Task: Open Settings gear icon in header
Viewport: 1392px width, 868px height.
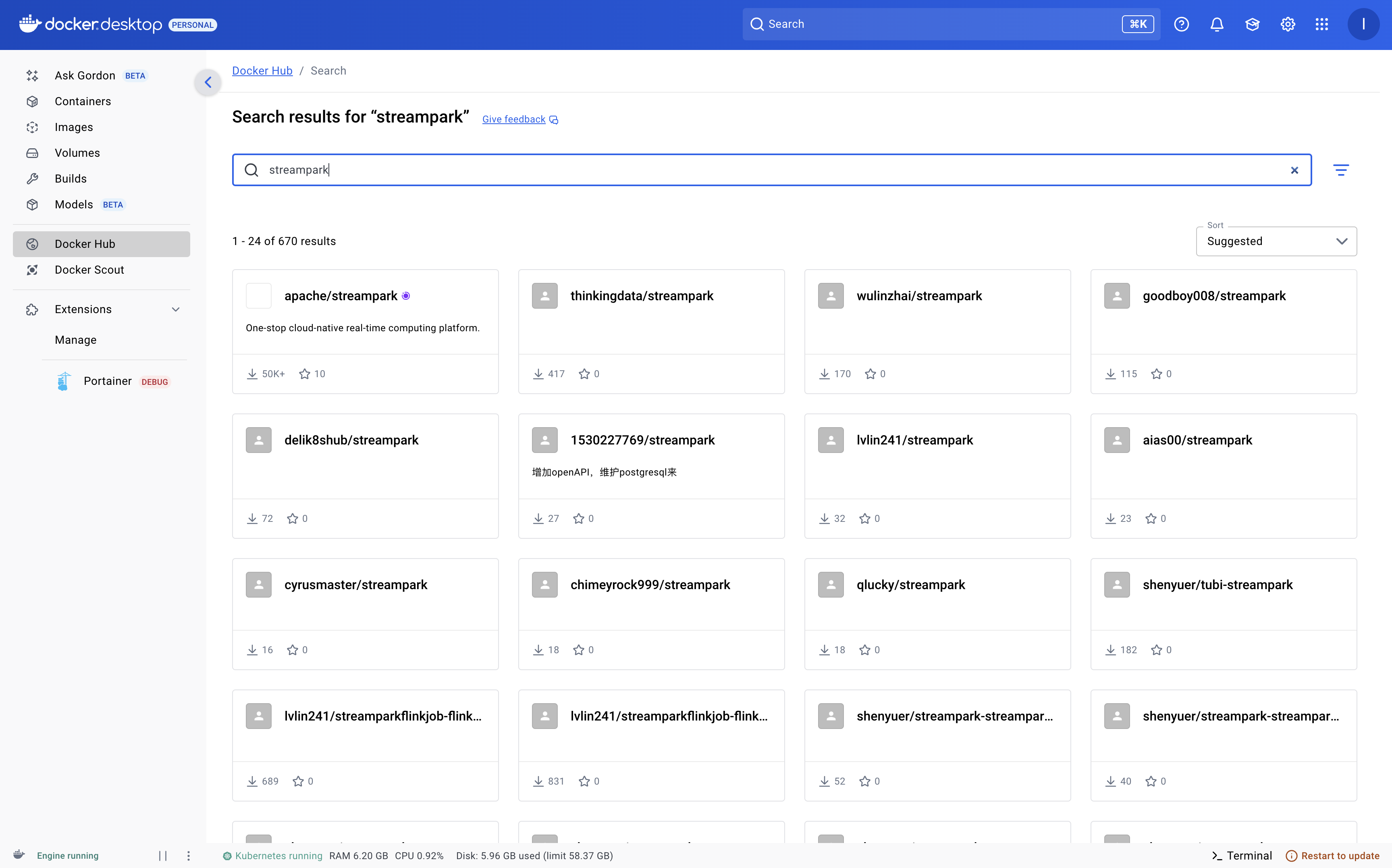Action: [1288, 24]
